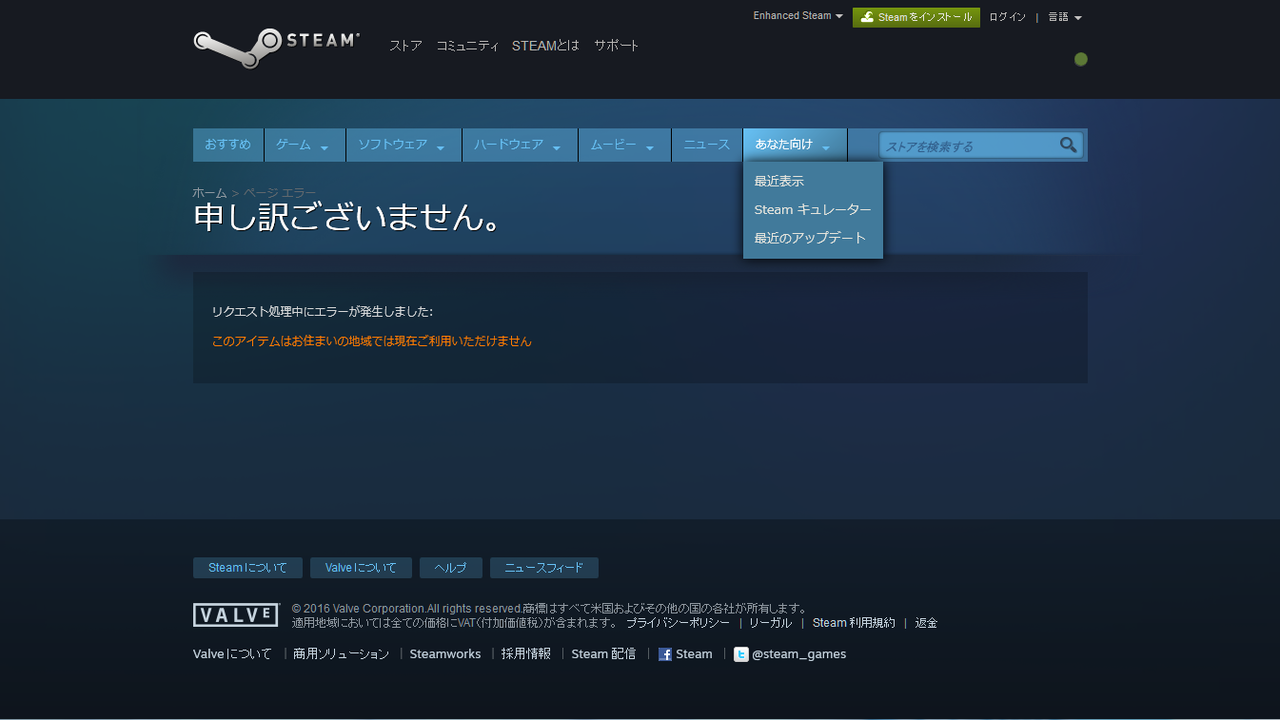Collapse the あなた向け dropdown menu
1280x720 pixels.
(x=795, y=145)
